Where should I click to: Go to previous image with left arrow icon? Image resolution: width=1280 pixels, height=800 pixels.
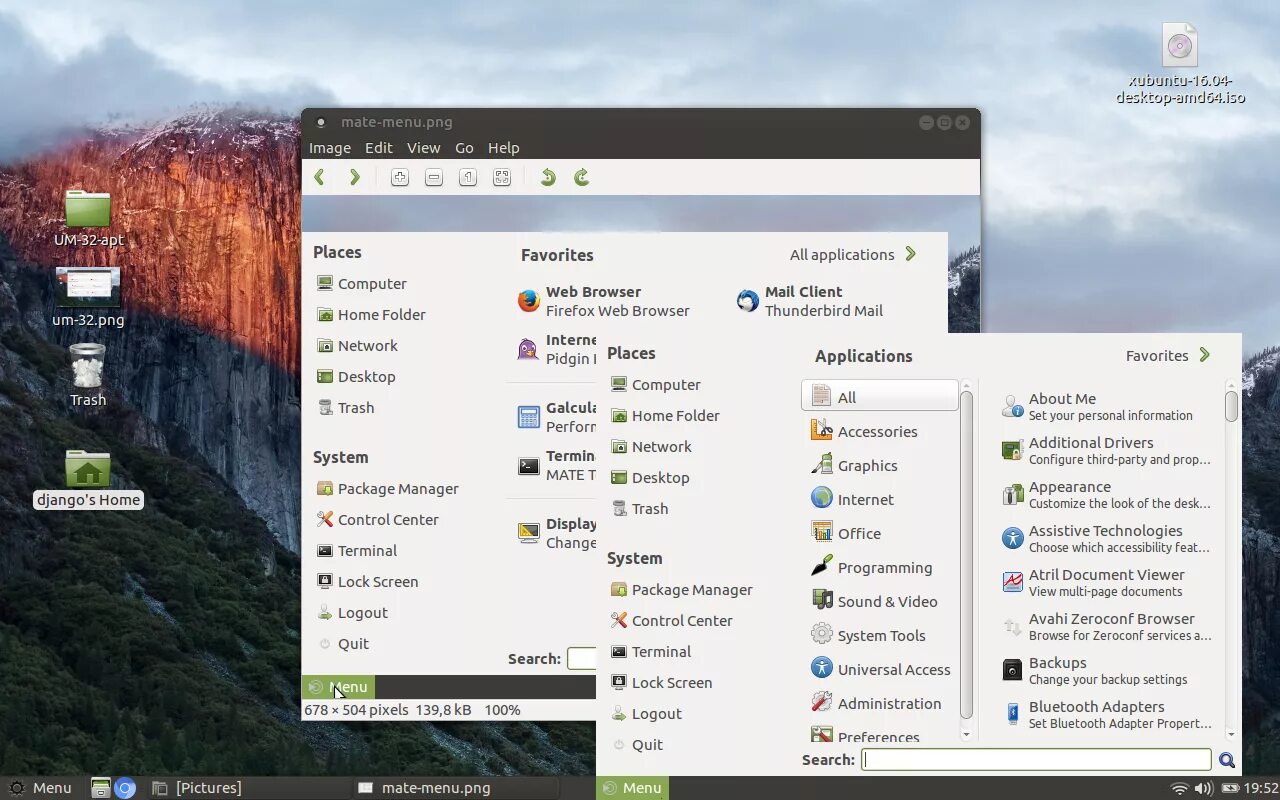[x=319, y=177]
